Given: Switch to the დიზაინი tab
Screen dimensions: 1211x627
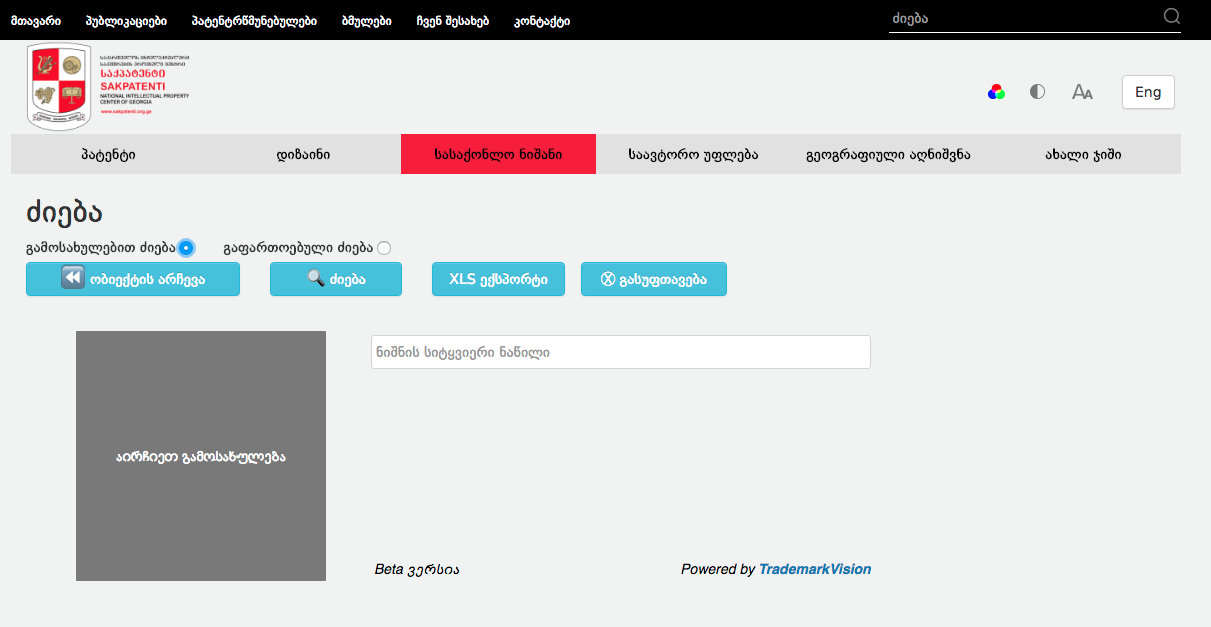Looking at the screenshot, I should pos(303,155).
